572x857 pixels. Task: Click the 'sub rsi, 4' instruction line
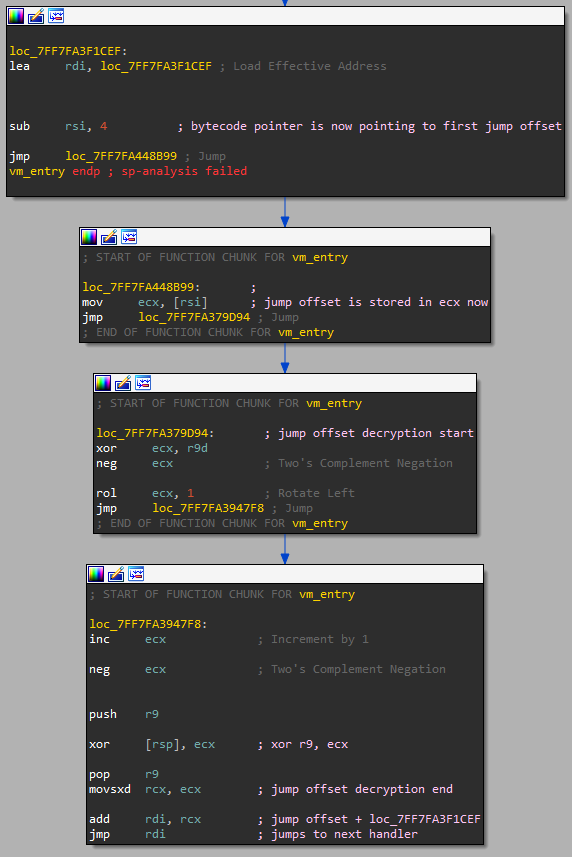[x=58, y=126]
